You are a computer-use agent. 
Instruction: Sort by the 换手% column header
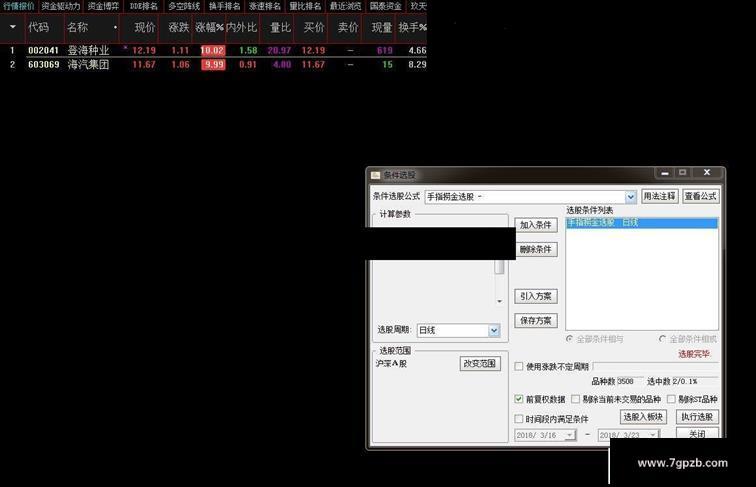(412, 27)
